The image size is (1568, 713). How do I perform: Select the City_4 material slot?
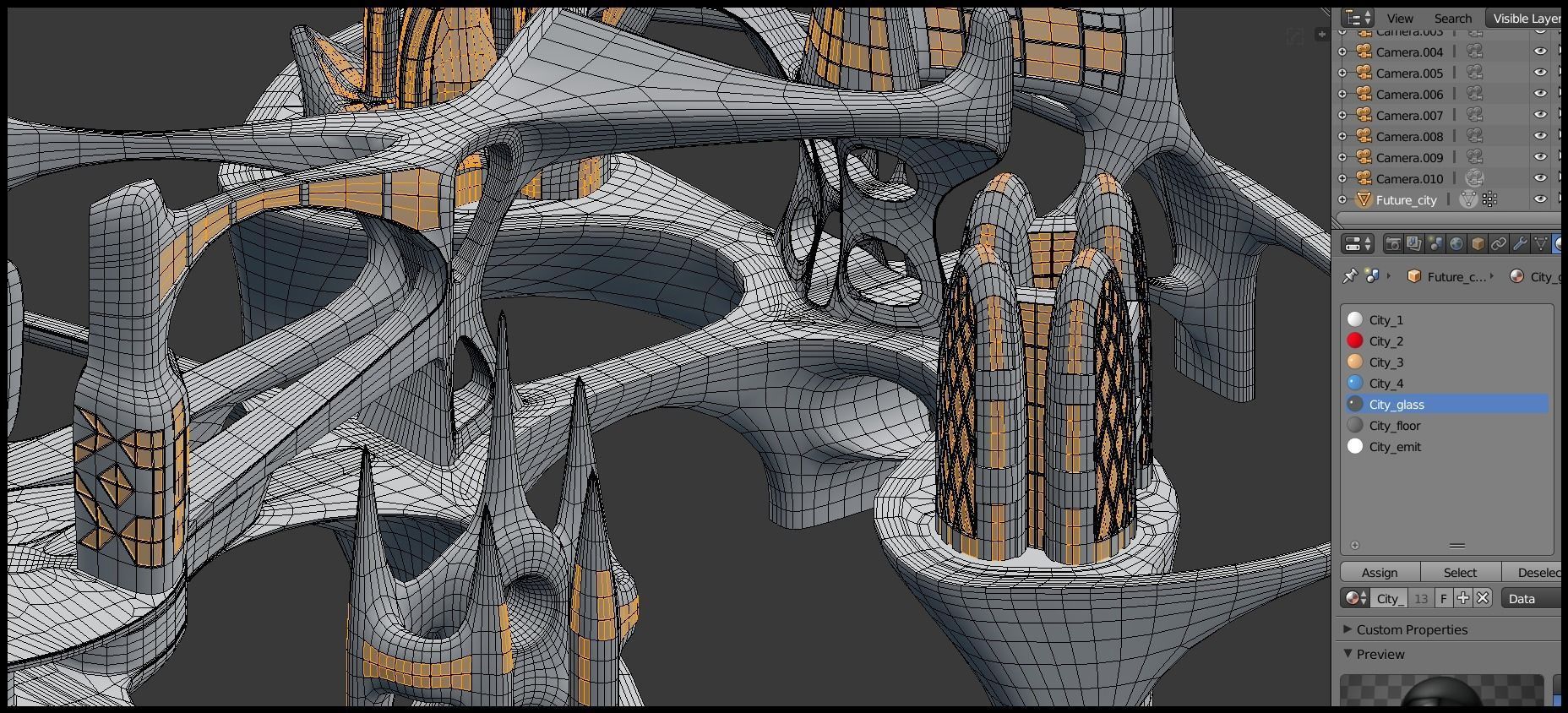click(1446, 384)
